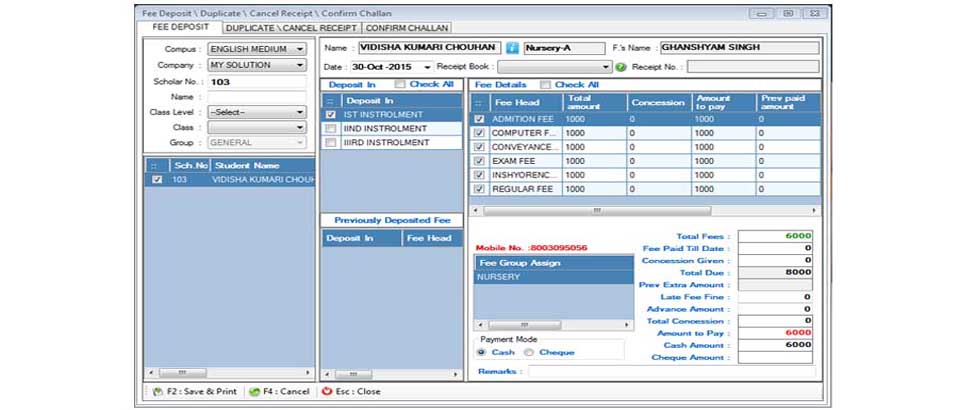Screen dimensions: 958x410
Task: Check the IIIRD INSTROLMENT checkbox
Action: pyautogui.click(x=331, y=143)
